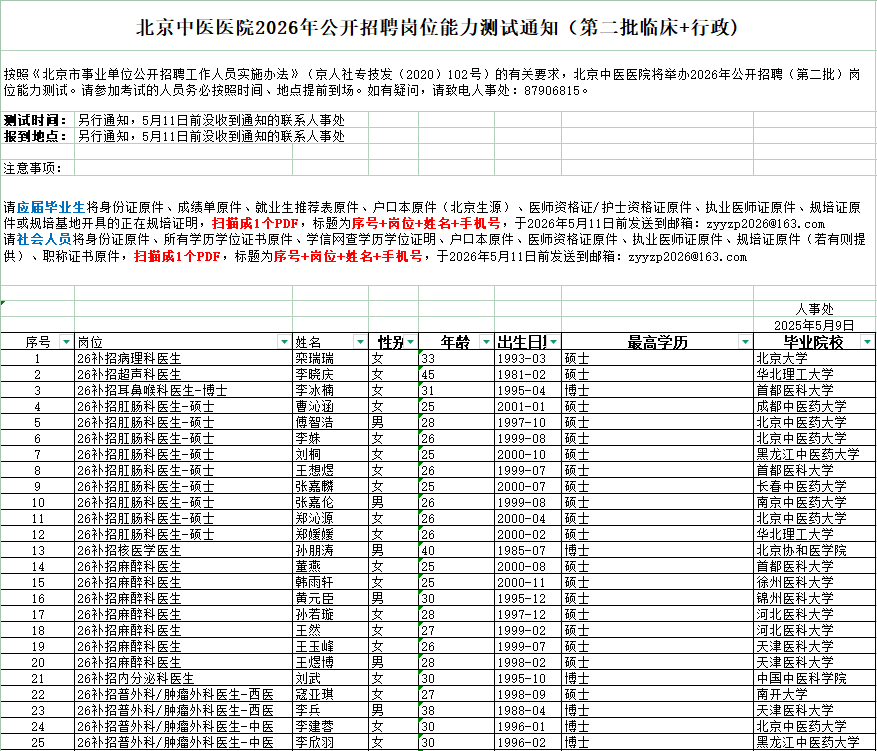877x751 pixels.
Task: Click the name cell 孙若璇
Action: coord(331,615)
